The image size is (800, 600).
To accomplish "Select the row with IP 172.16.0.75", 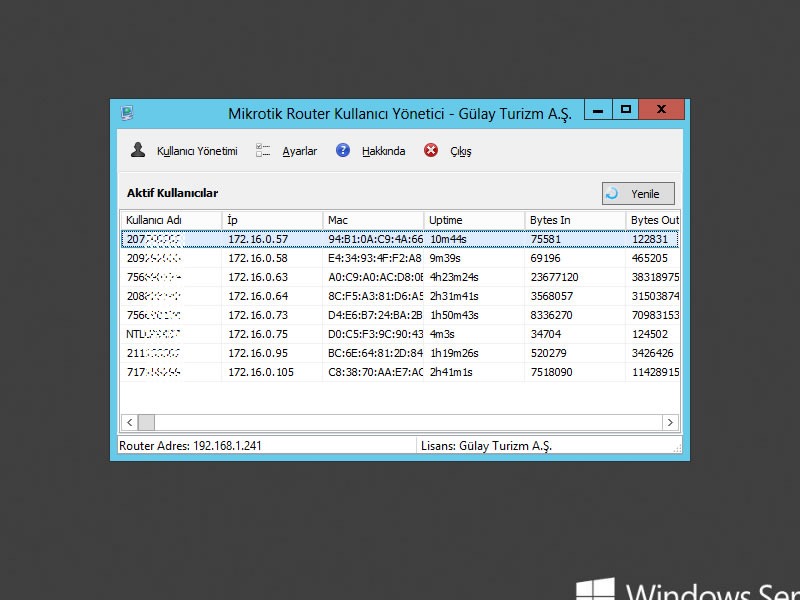I will pyautogui.click(x=258, y=334).
